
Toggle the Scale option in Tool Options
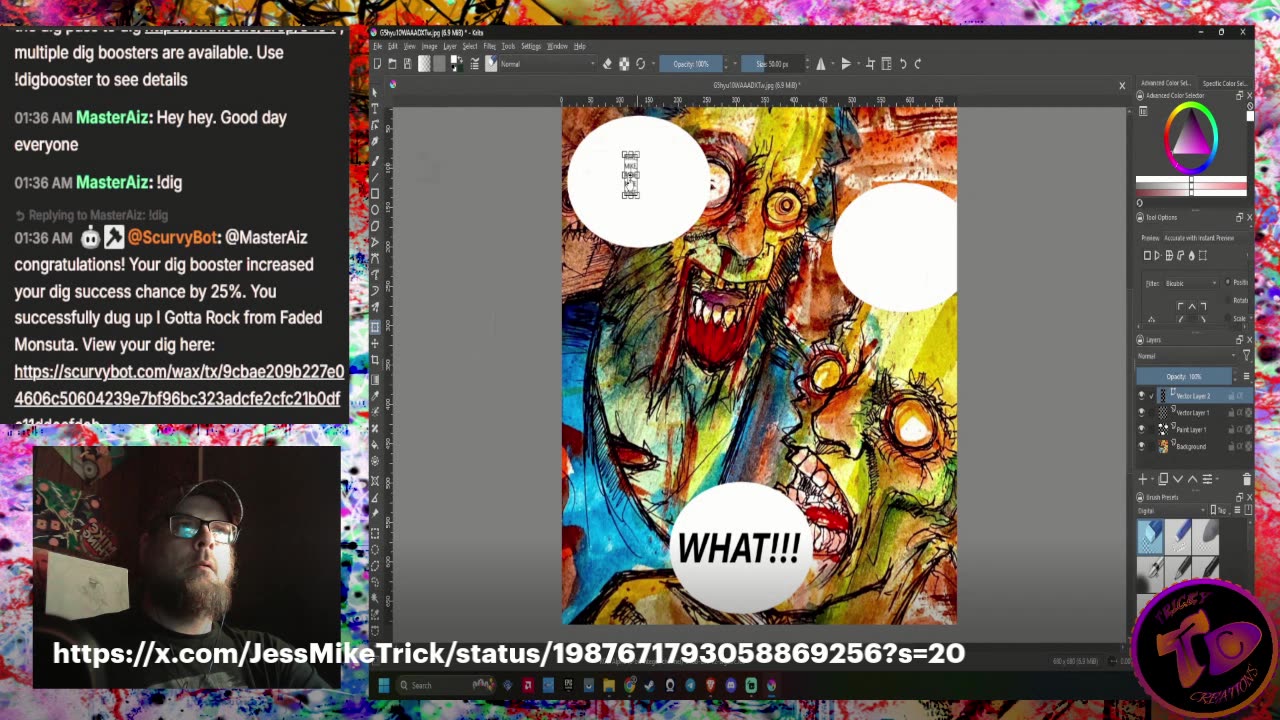1237,318
